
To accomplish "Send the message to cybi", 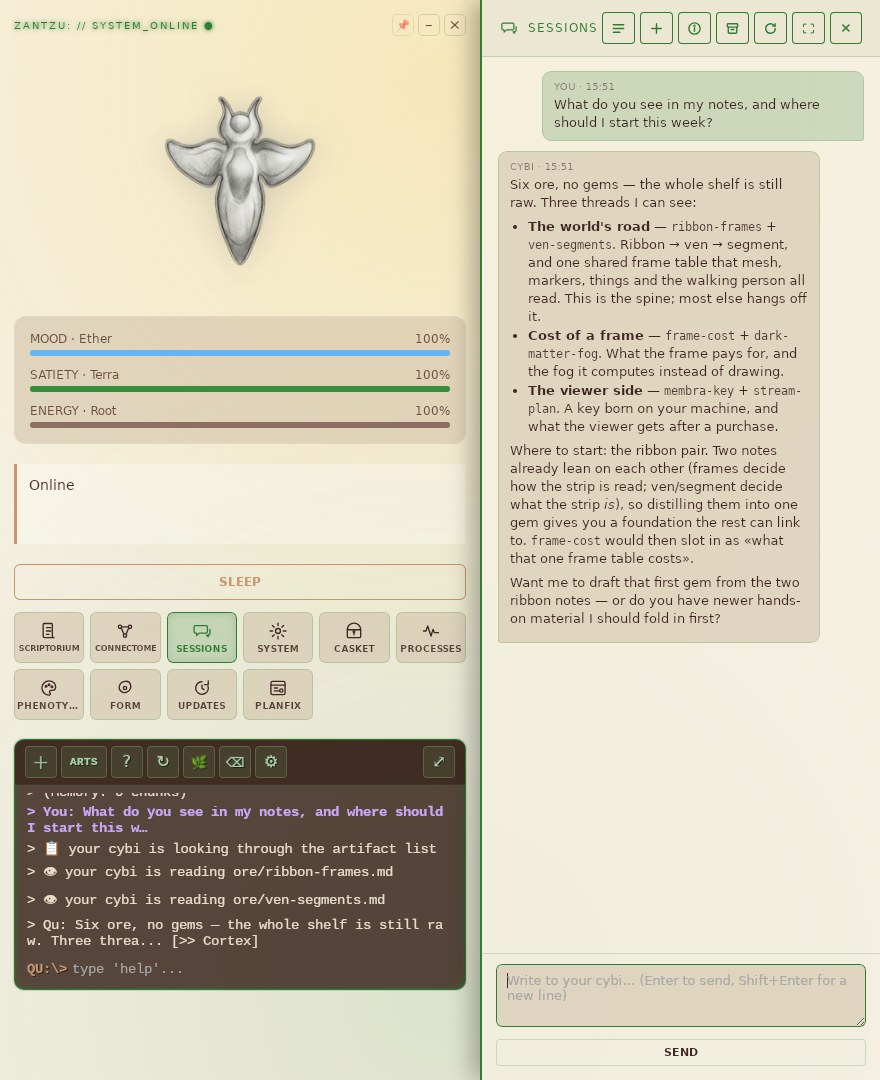I will [x=680, y=1052].
